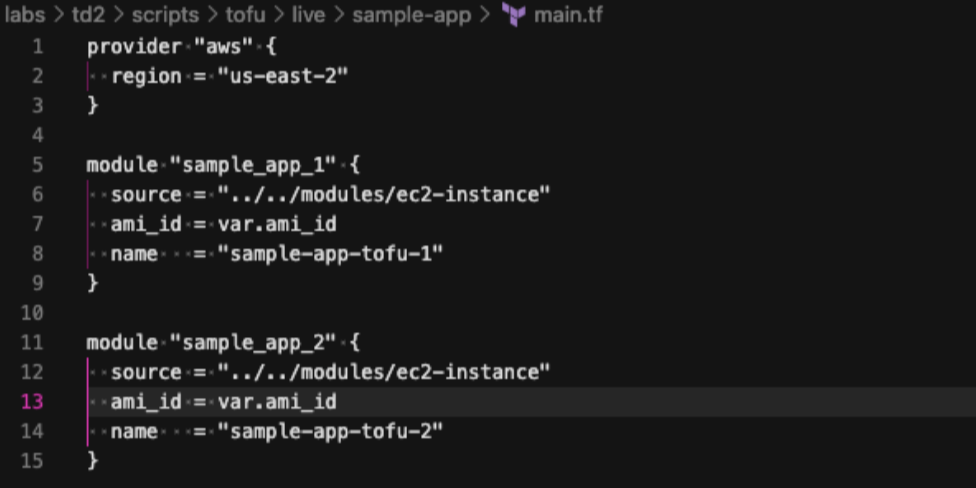Click highlighted line number 13
The height and width of the screenshot is (488, 976).
pyautogui.click(x=33, y=402)
